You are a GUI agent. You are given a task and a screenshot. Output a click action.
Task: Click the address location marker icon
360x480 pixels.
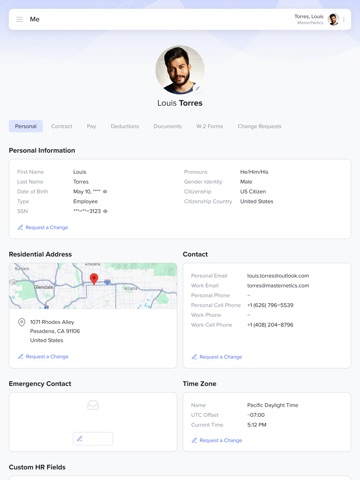pos(22,322)
